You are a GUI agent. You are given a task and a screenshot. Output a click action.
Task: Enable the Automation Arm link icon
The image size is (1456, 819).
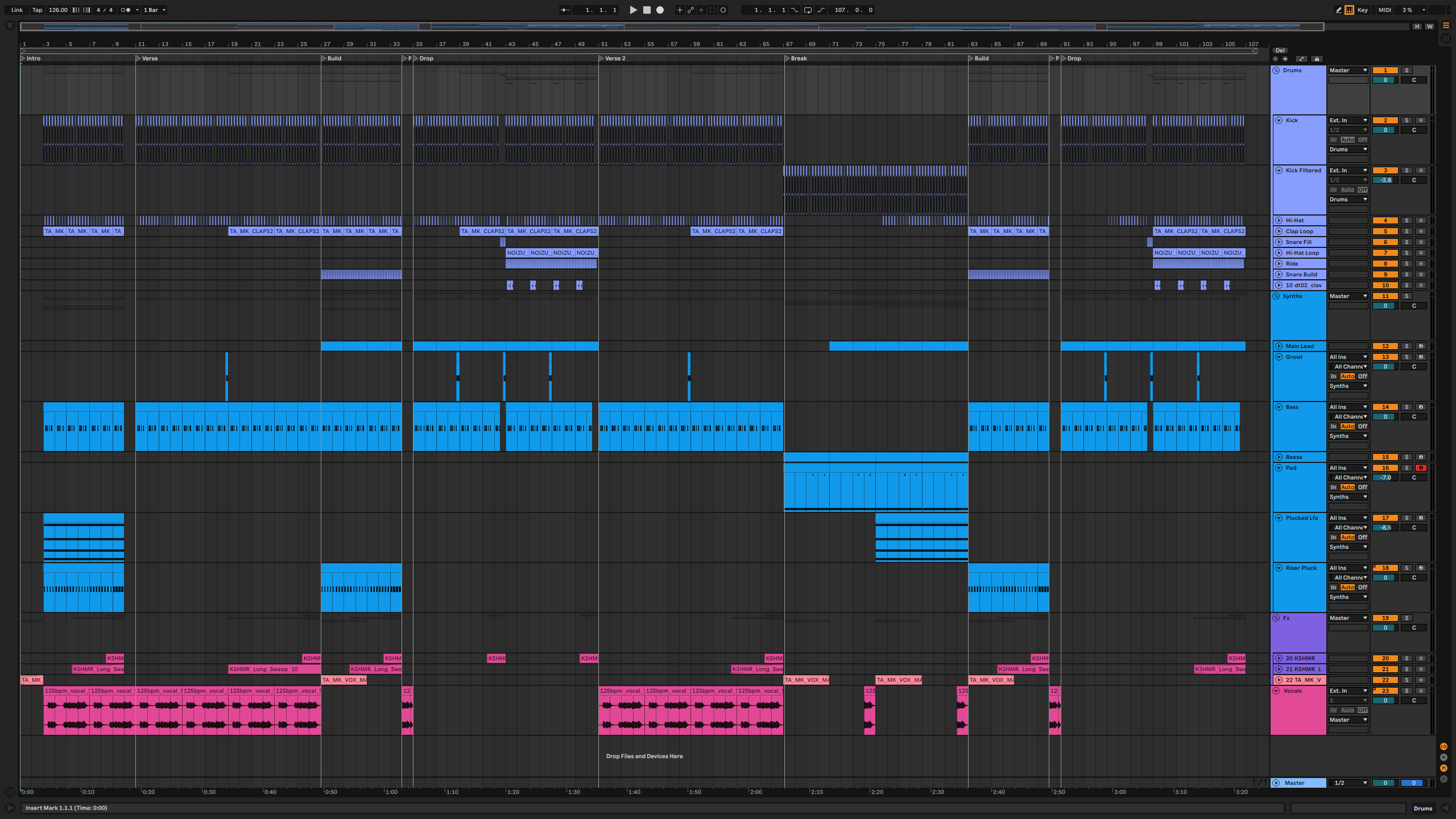pos(690,10)
